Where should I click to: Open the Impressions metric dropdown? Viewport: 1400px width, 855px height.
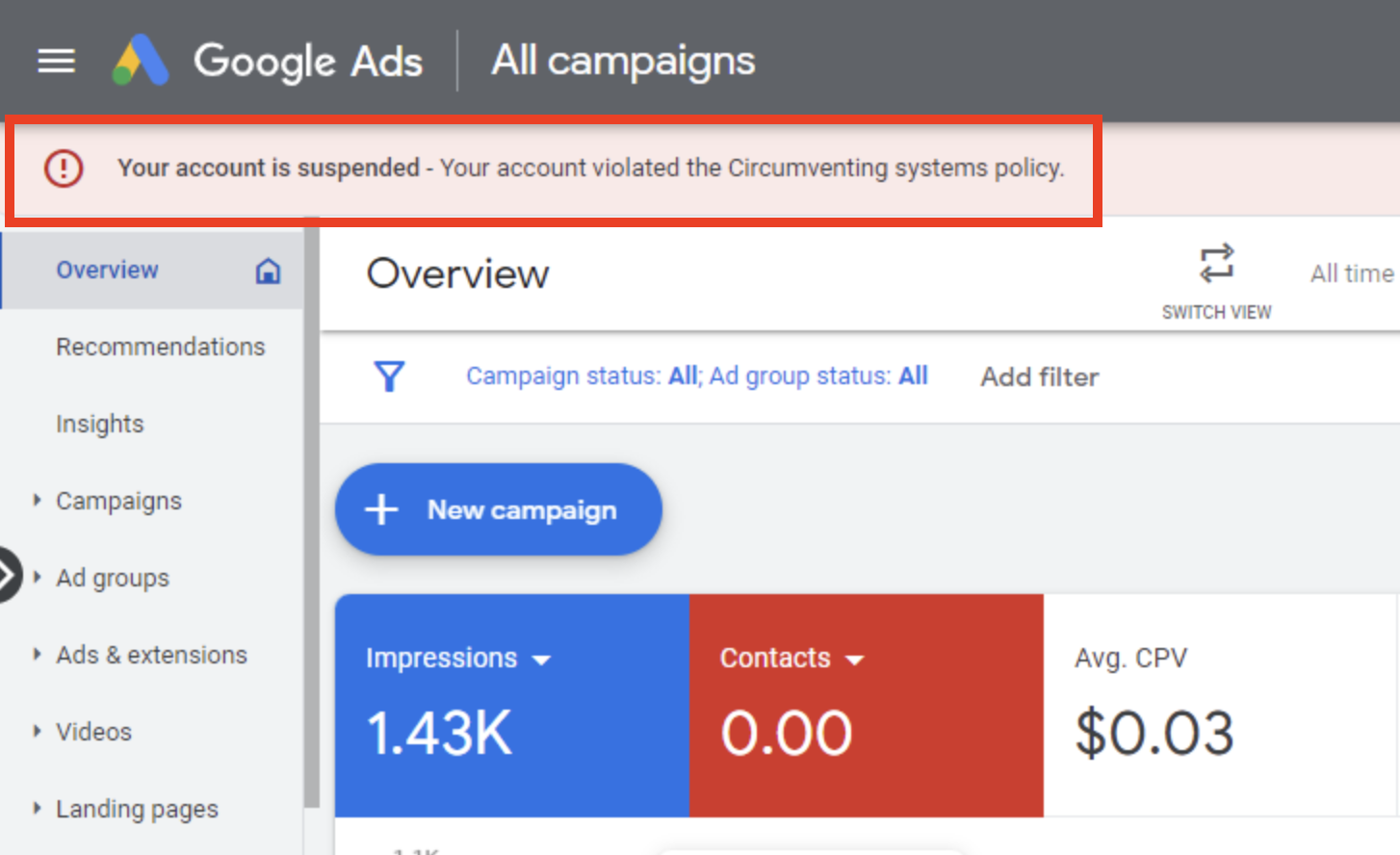coord(542,661)
